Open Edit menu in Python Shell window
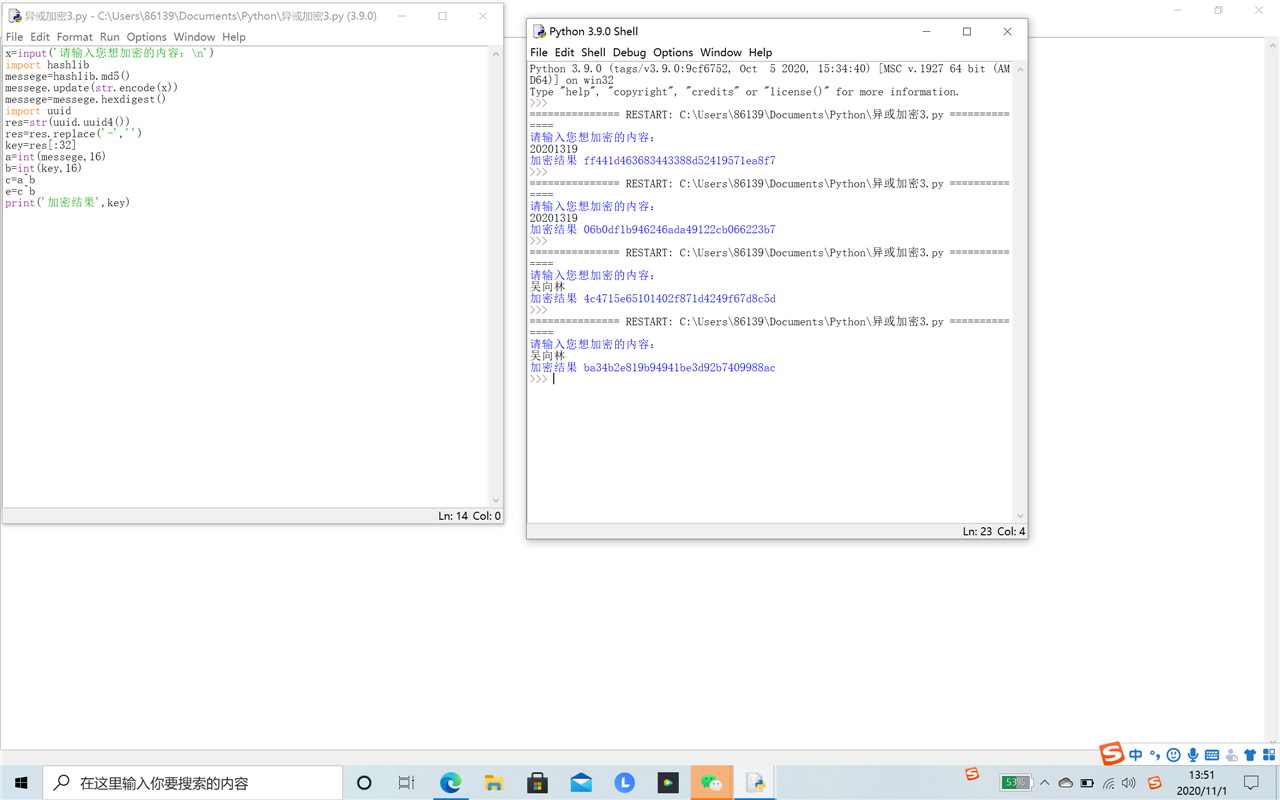This screenshot has width=1280, height=800. (x=564, y=52)
